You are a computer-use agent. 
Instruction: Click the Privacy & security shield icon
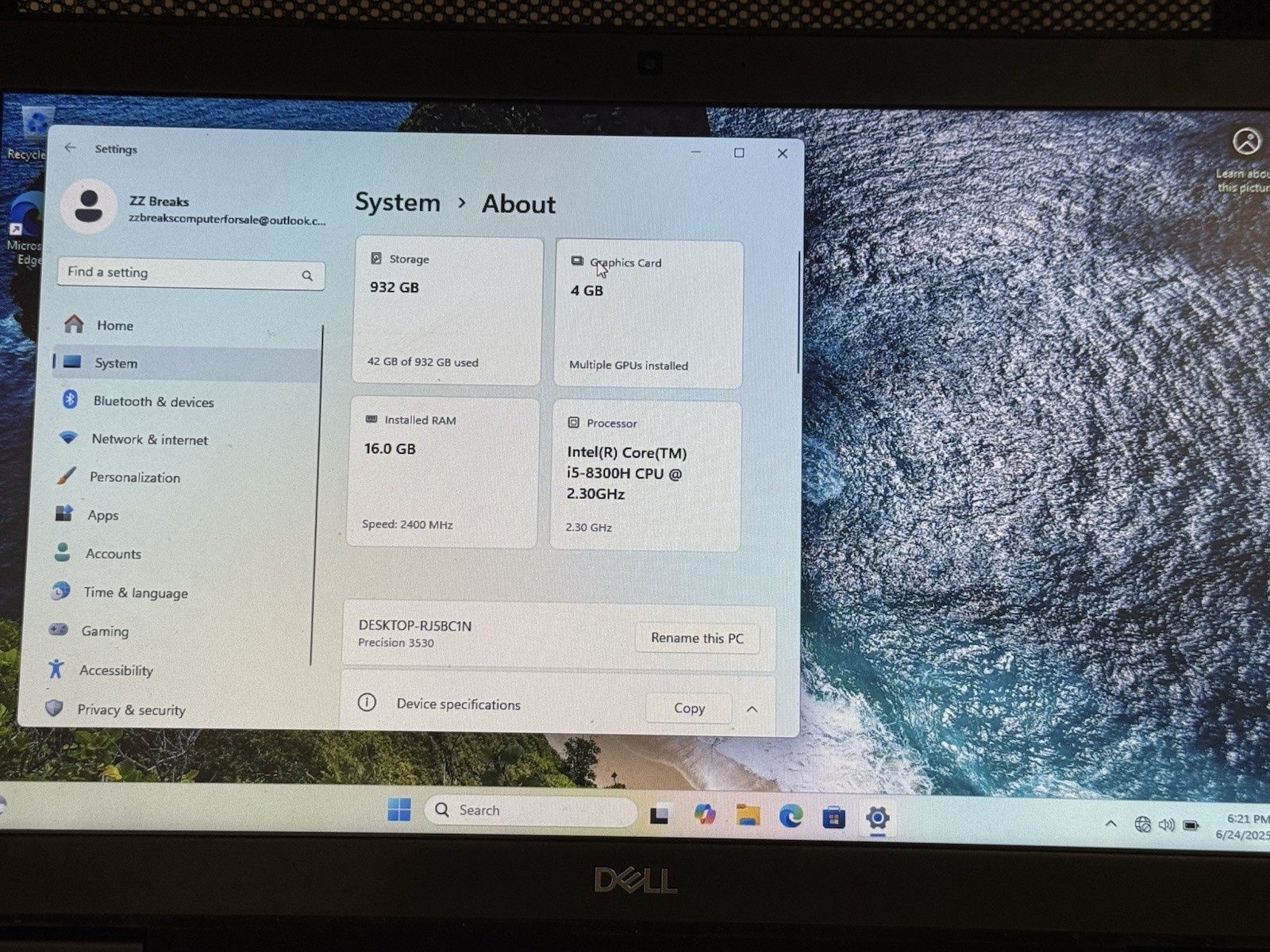pyautogui.click(x=54, y=708)
